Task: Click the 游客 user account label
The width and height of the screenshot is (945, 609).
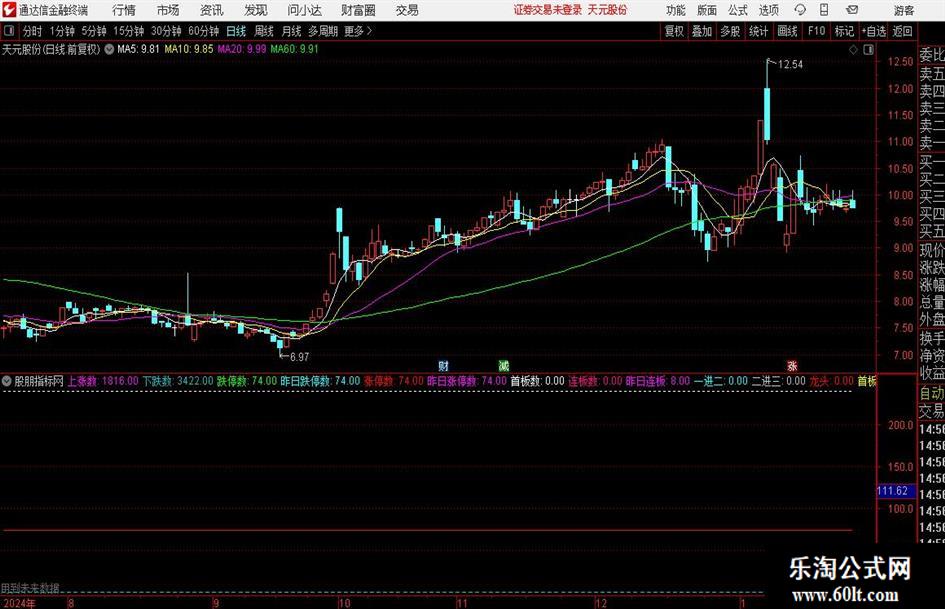Action: (904, 10)
